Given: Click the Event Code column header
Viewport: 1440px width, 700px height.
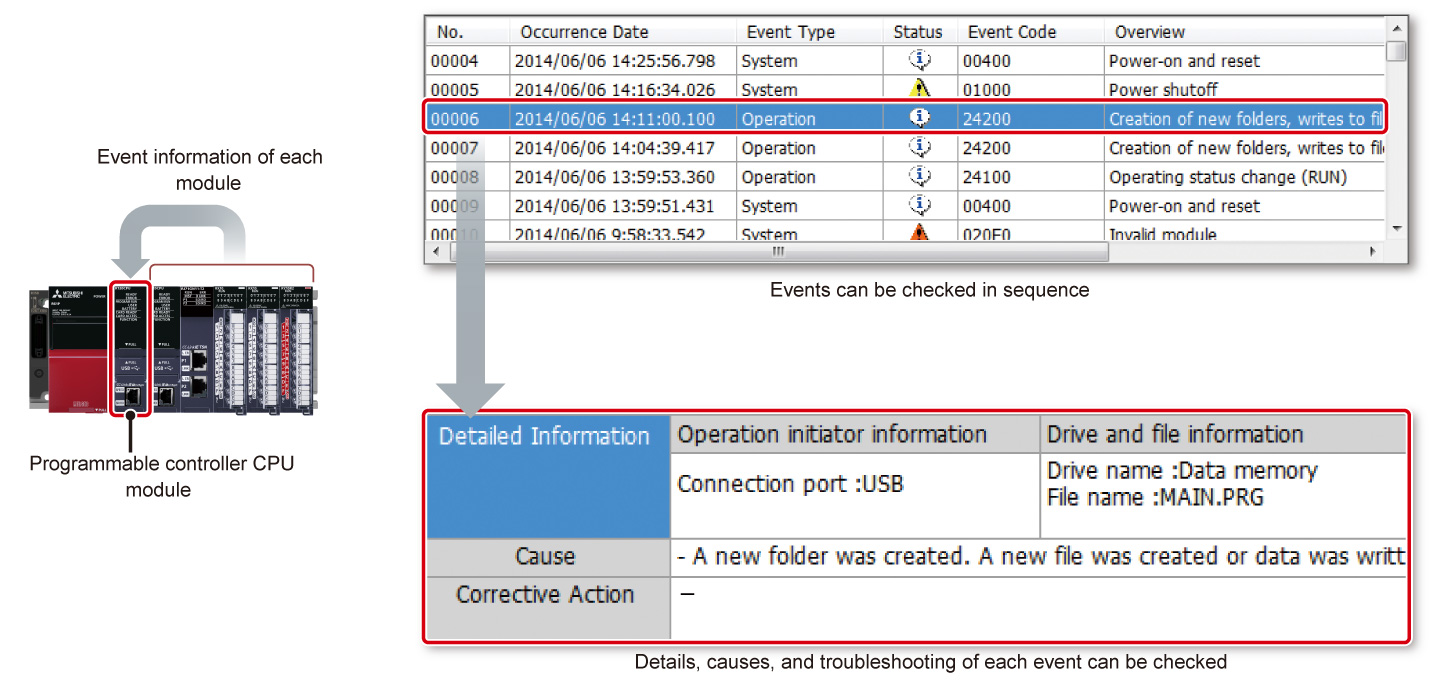Looking at the screenshot, I should tap(1010, 32).
